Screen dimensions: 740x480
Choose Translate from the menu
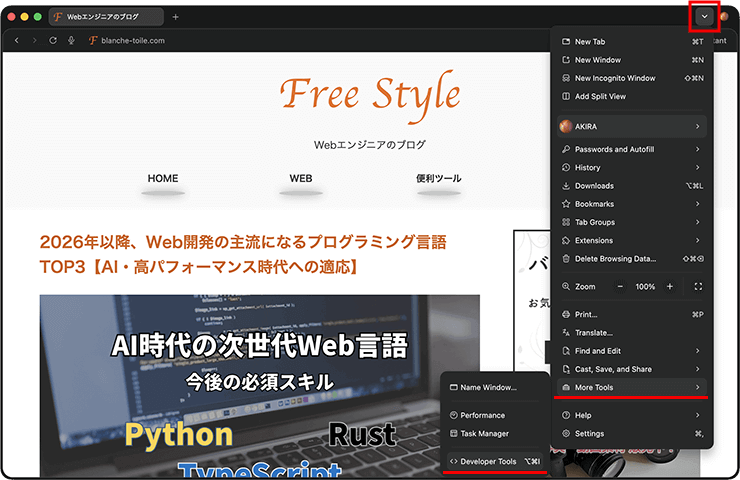coord(632,333)
